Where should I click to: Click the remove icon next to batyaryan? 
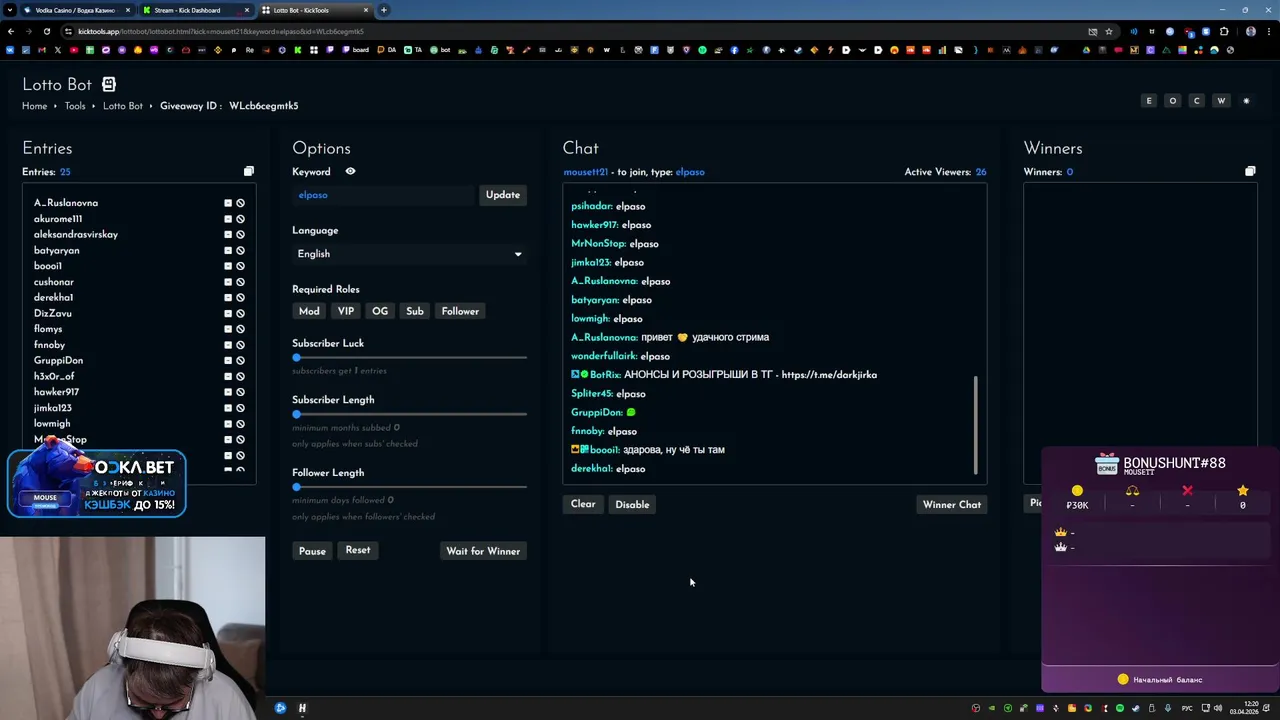click(228, 250)
